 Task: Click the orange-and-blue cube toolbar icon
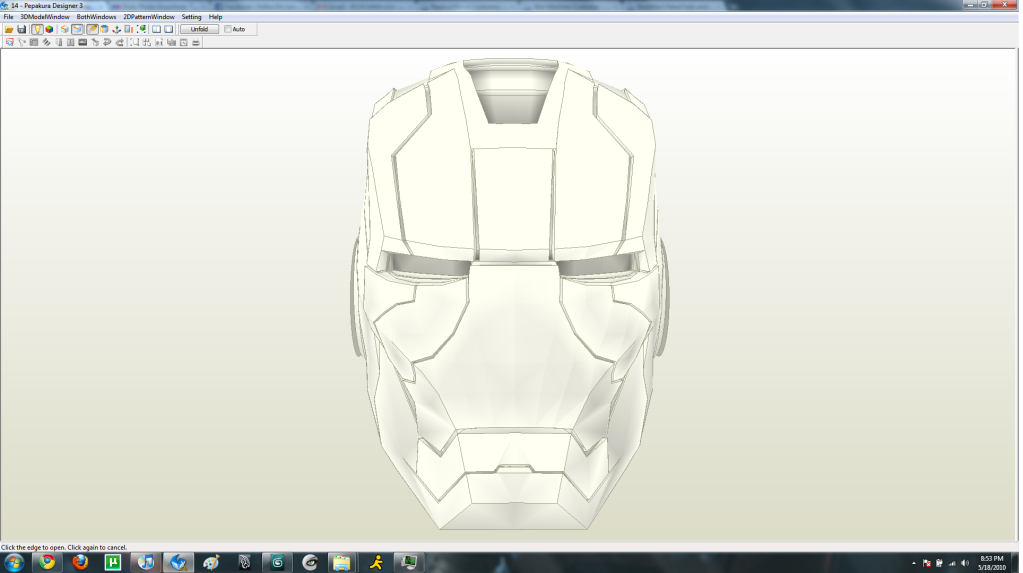click(65, 29)
